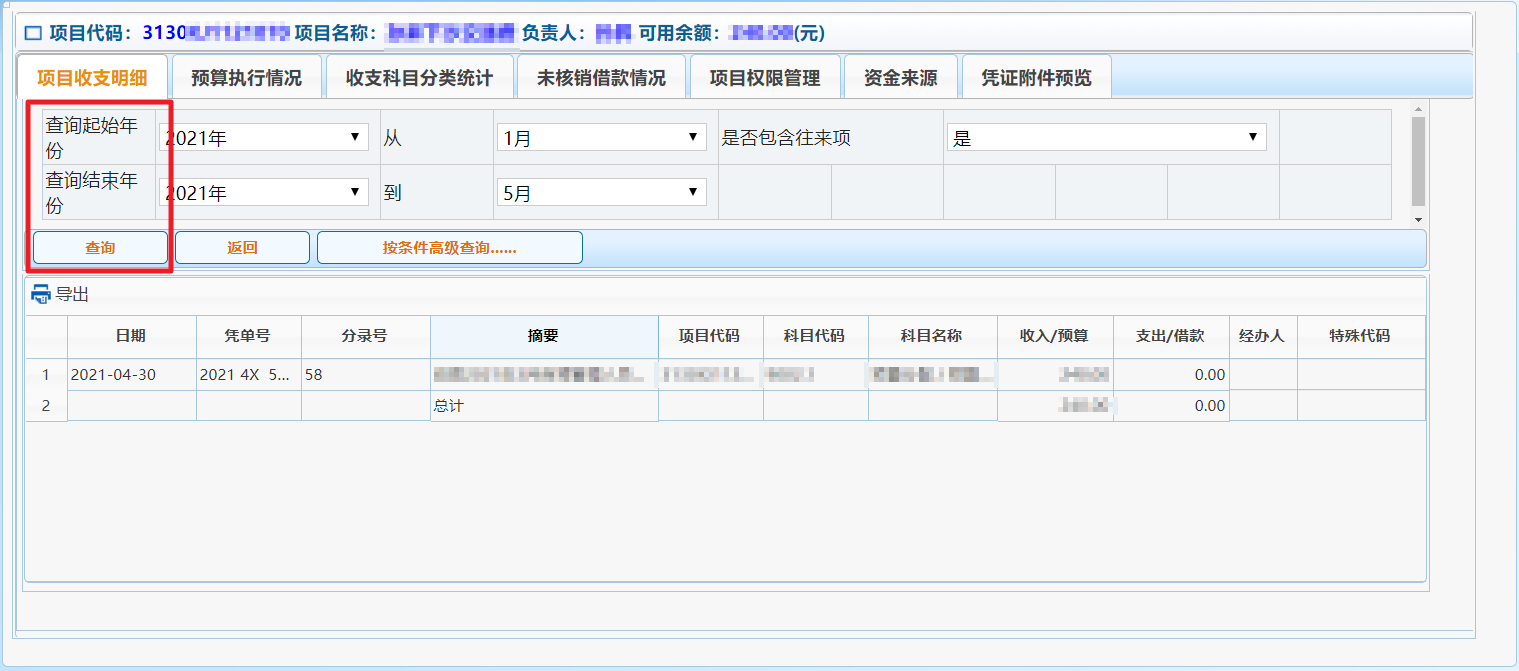1519x671 pixels.
Task: Switch to the 收支科目分类统计 tab
Action: [x=419, y=78]
